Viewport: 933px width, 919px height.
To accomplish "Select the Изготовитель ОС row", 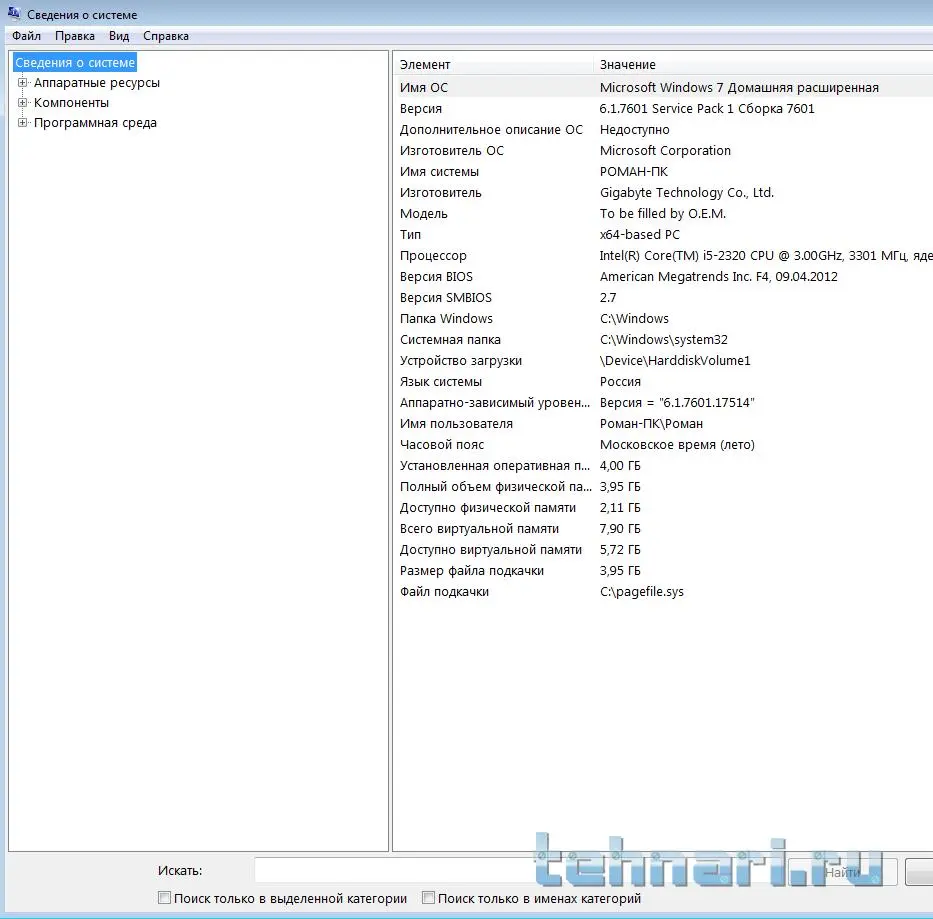I will click(x=663, y=151).
